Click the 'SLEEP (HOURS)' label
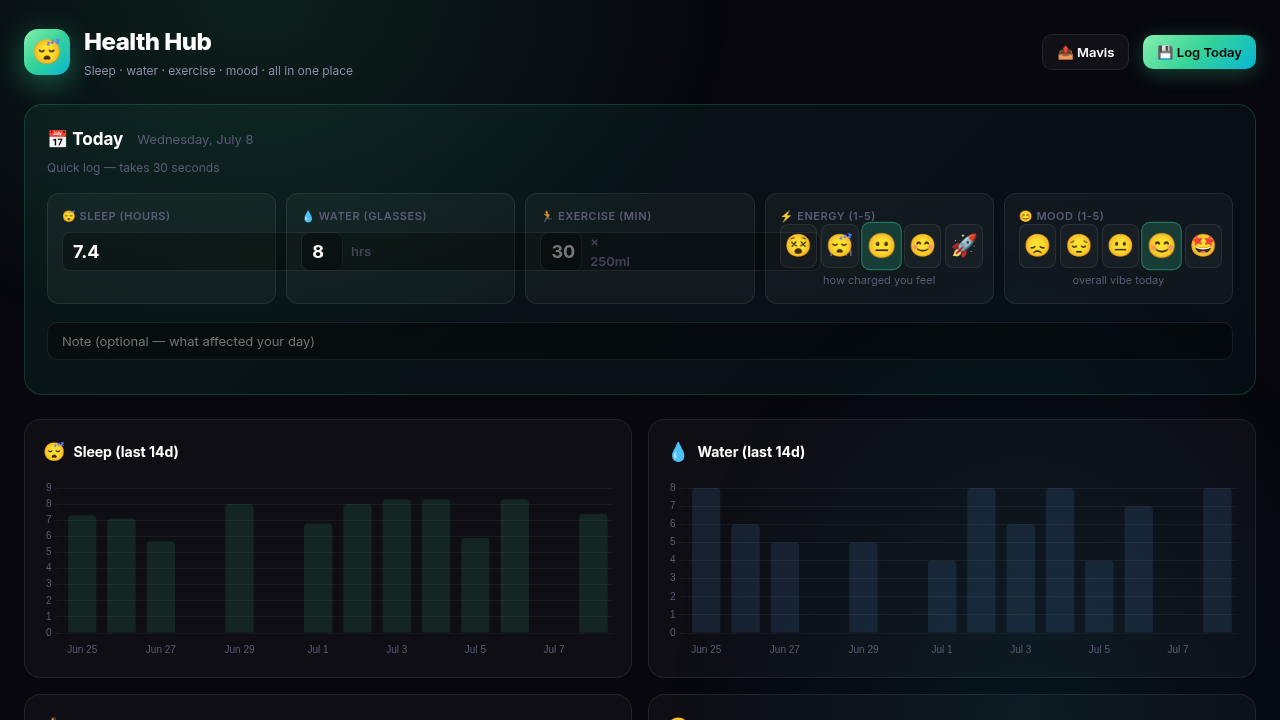Screen dimensions: 1280x720 click(116, 216)
